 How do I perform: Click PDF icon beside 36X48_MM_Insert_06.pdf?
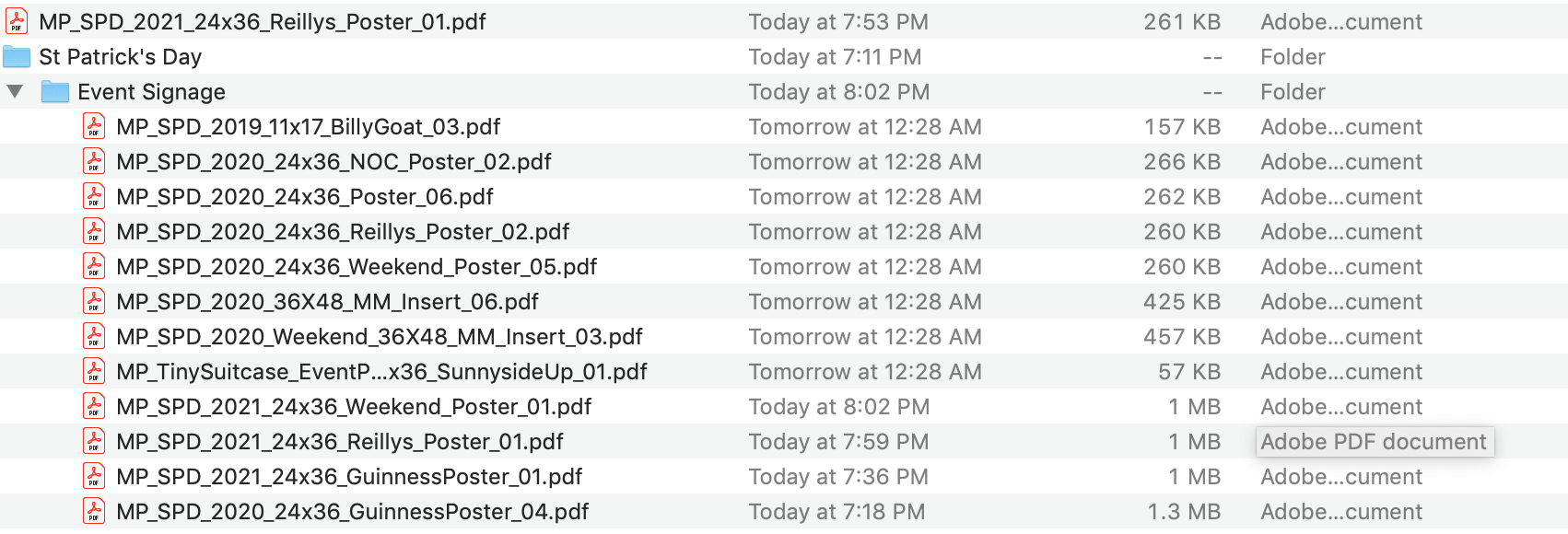[94, 301]
